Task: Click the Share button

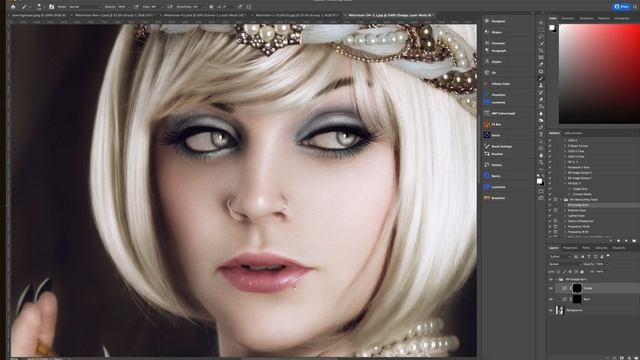Action: tap(622, 6)
